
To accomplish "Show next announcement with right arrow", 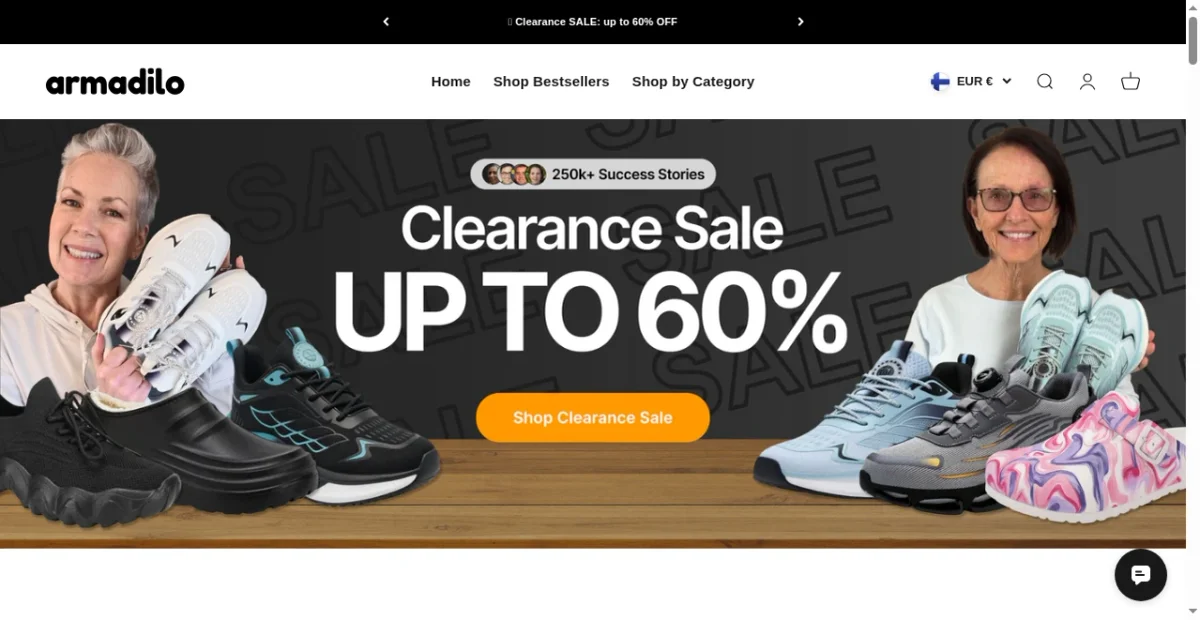I will point(800,22).
